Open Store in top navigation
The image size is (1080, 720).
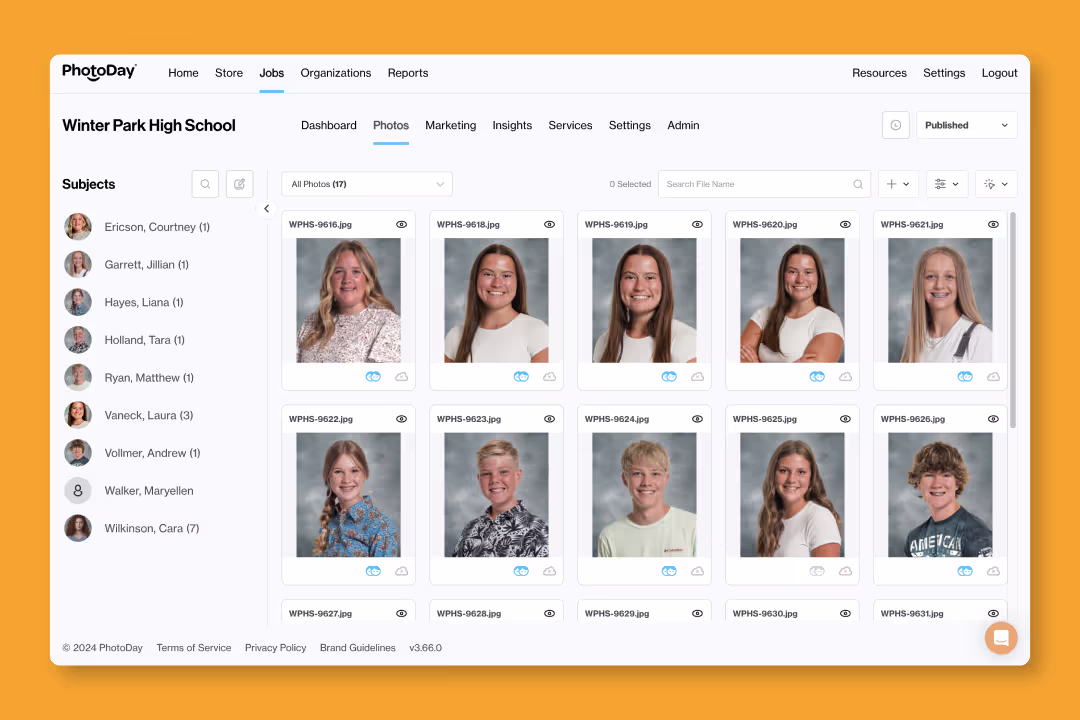[x=229, y=73]
